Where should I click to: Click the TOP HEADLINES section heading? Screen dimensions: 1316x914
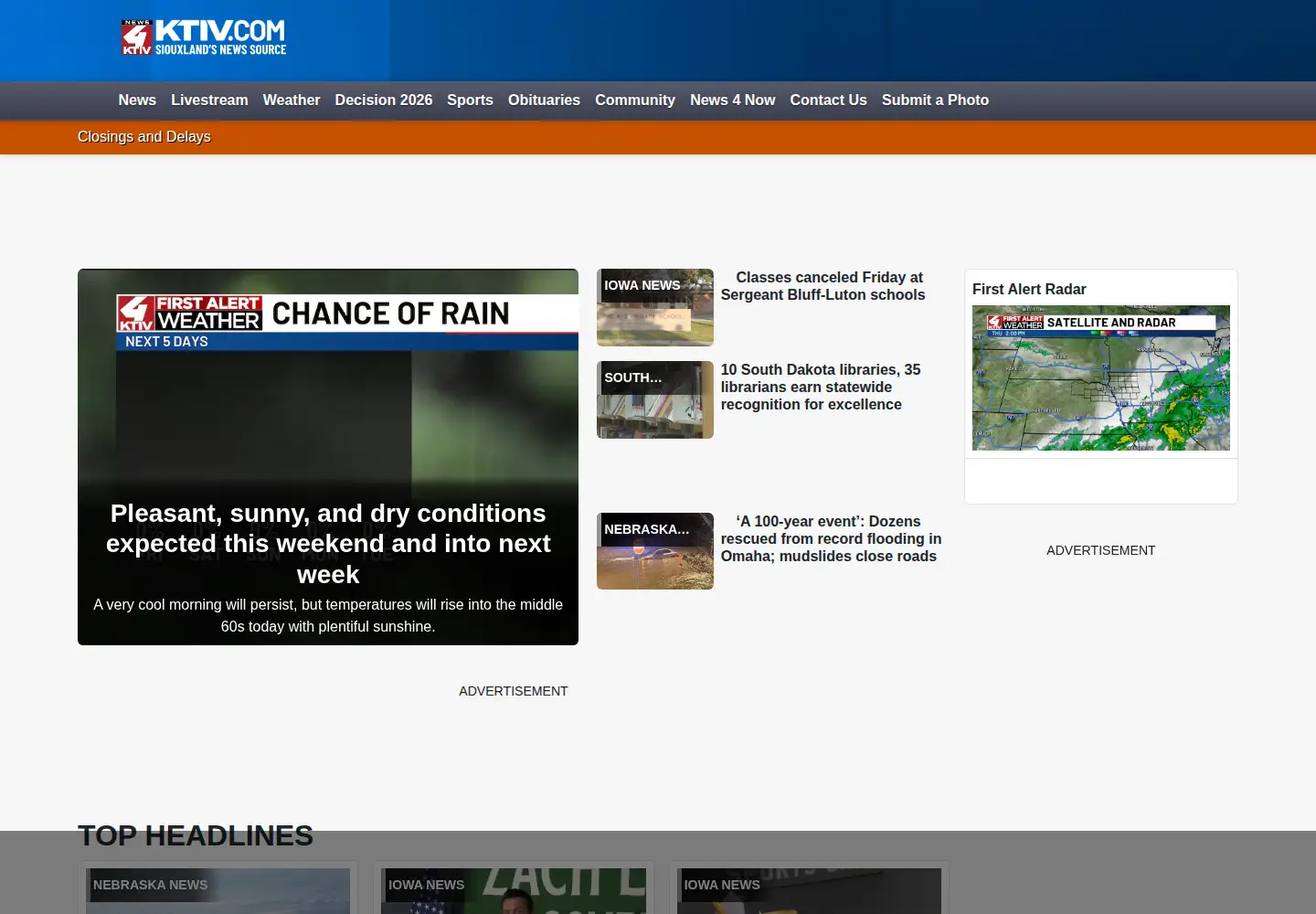[196, 835]
